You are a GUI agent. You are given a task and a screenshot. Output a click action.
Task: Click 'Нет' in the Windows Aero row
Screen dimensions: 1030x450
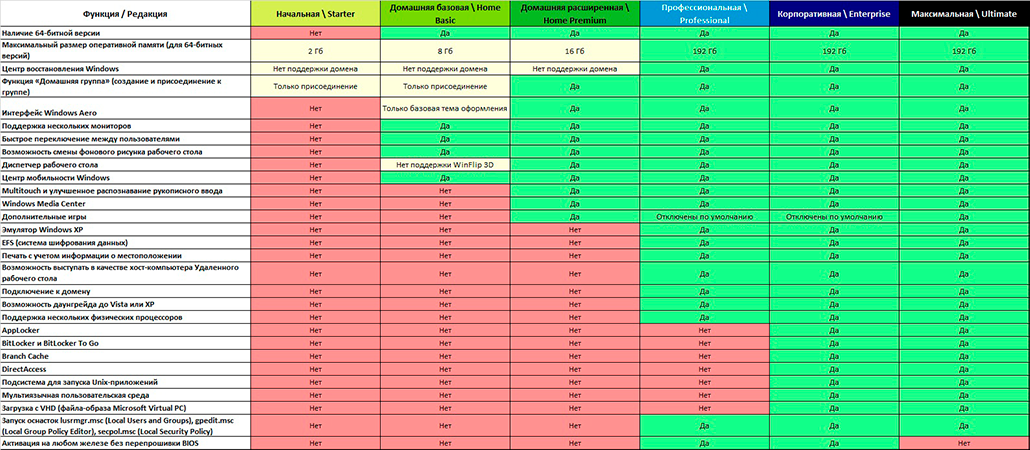coord(315,108)
